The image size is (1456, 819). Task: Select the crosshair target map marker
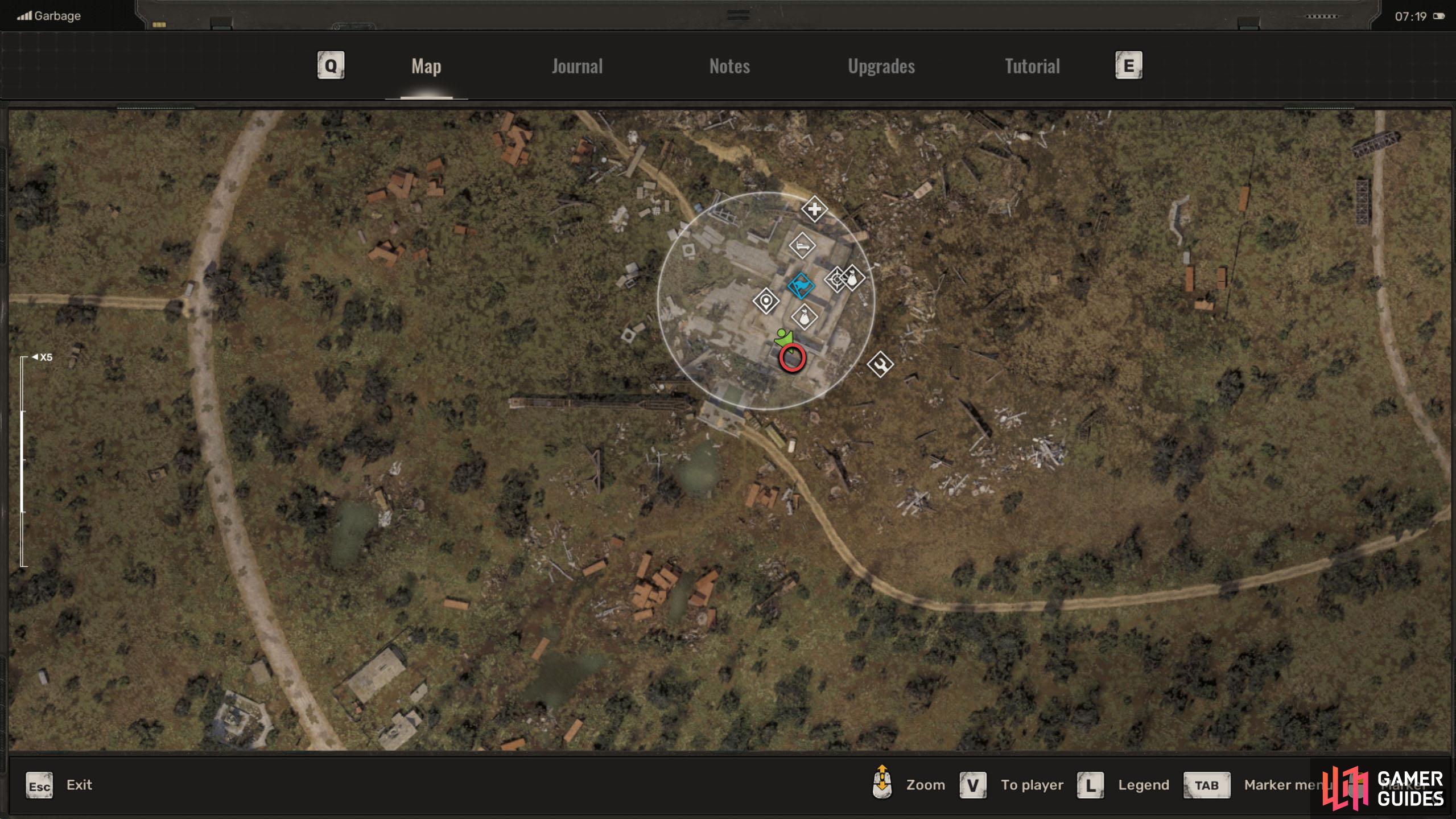click(837, 279)
